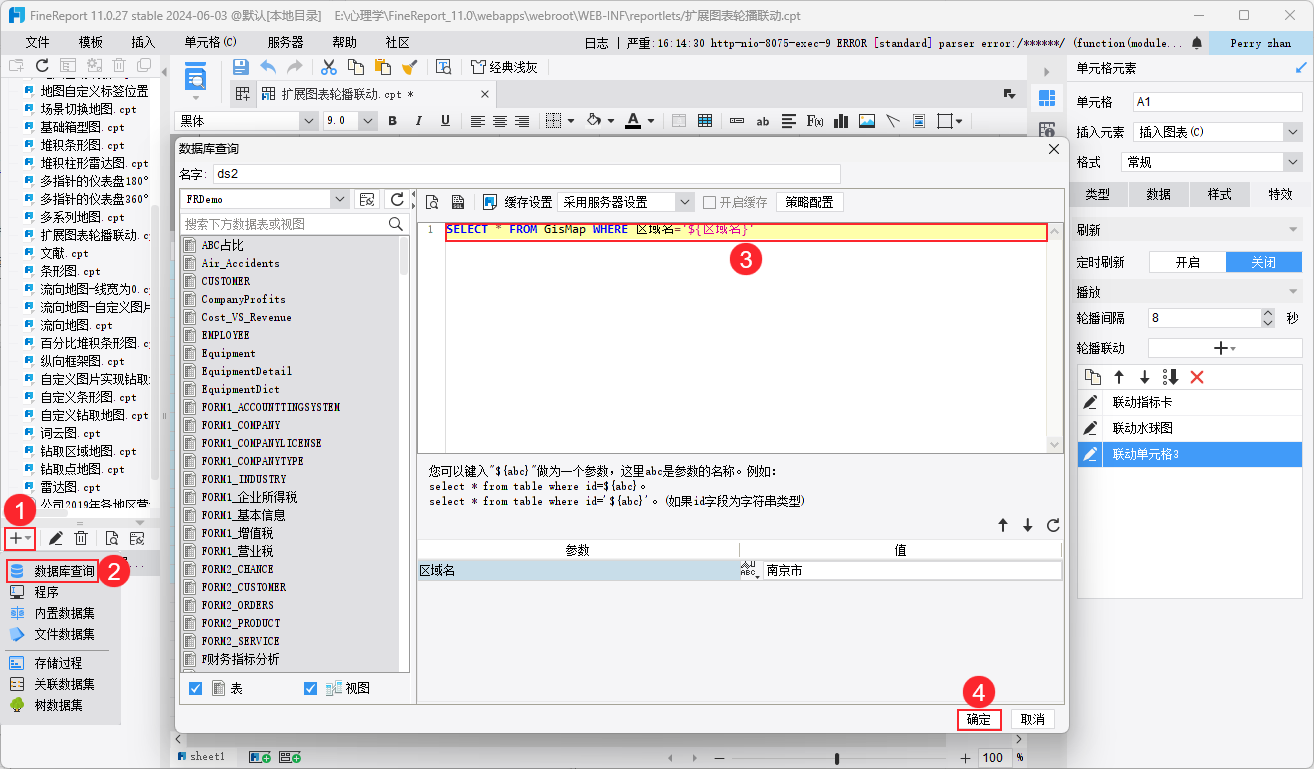This screenshot has width=1314, height=769.
Task: Click the zoom slider handle at the bottom
Action: pos(836,758)
